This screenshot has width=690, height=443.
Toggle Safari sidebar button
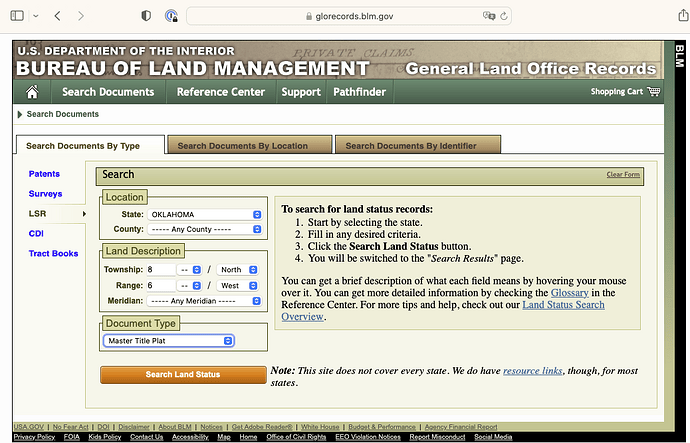point(17,16)
